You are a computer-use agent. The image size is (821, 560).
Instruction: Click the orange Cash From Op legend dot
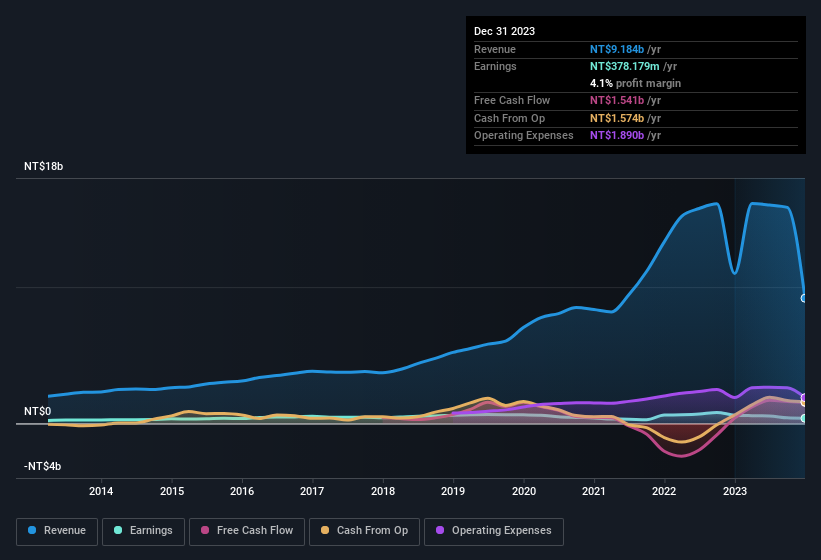[326, 530]
